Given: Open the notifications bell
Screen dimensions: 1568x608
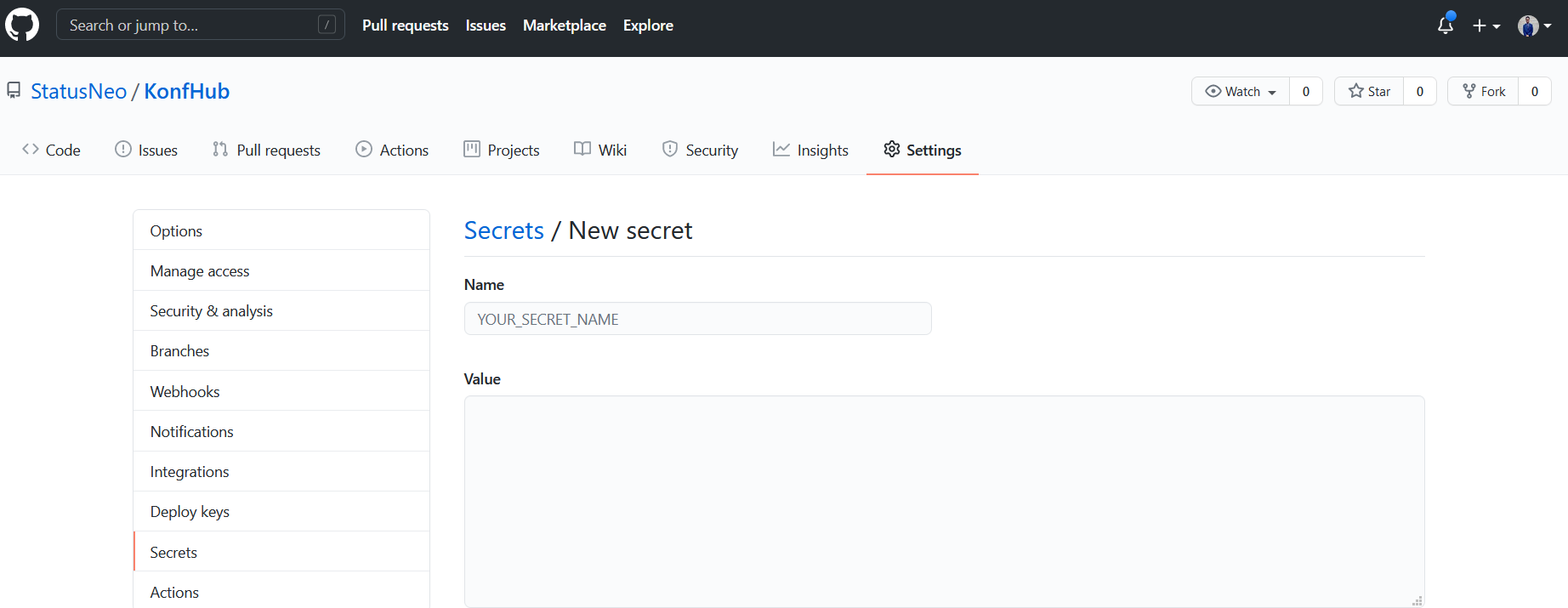Looking at the screenshot, I should (x=1446, y=25).
